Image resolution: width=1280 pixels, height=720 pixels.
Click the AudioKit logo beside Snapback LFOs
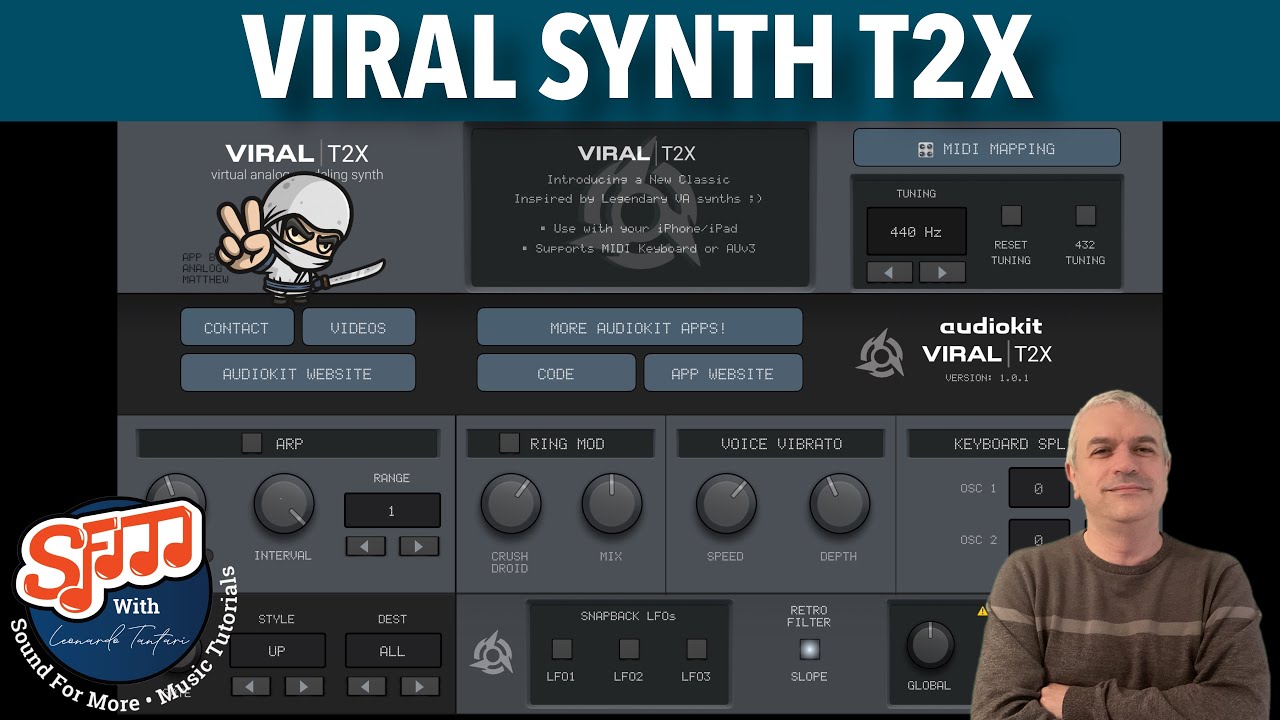pyautogui.click(x=492, y=652)
